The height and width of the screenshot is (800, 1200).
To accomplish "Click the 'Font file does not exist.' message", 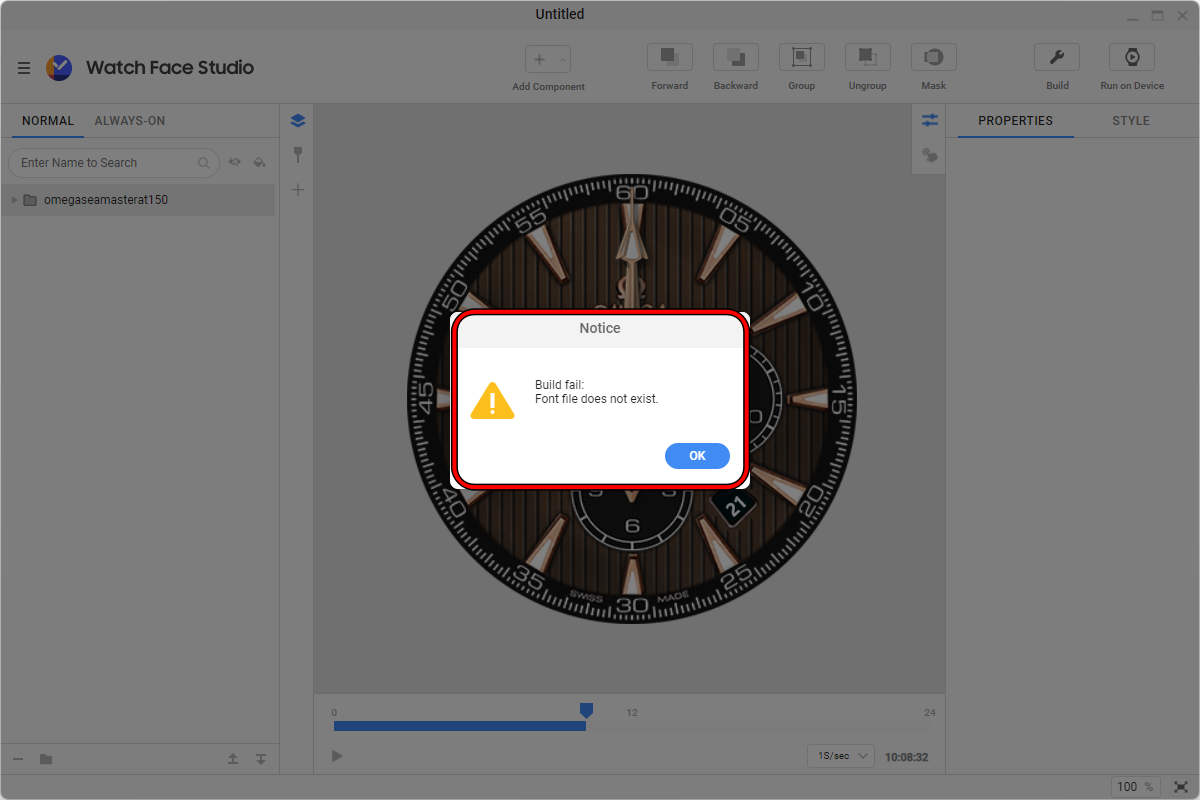I will 597,399.
